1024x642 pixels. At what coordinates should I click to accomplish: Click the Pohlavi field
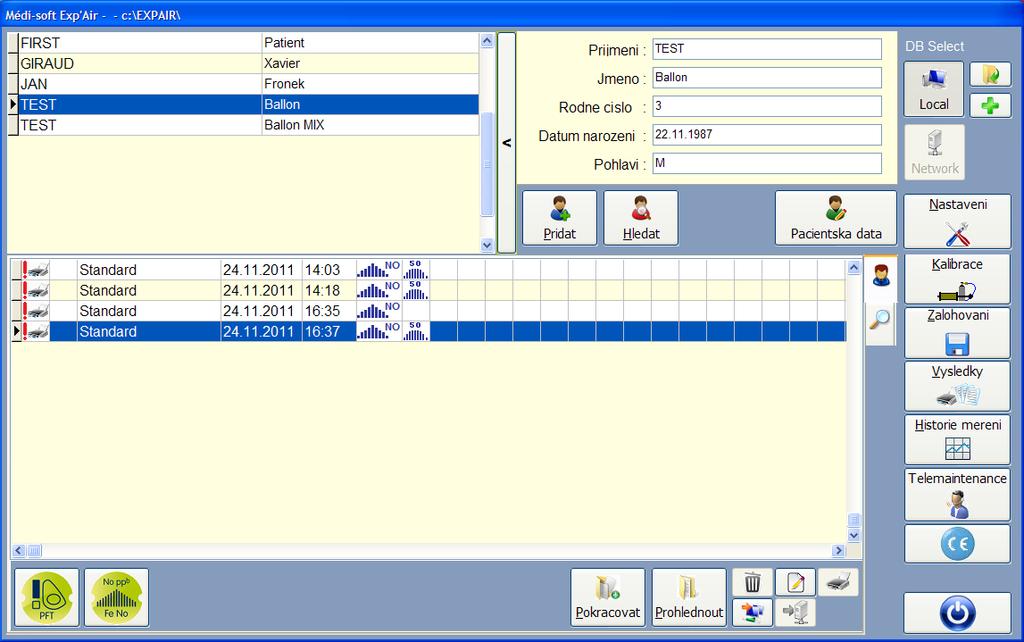tap(767, 163)
